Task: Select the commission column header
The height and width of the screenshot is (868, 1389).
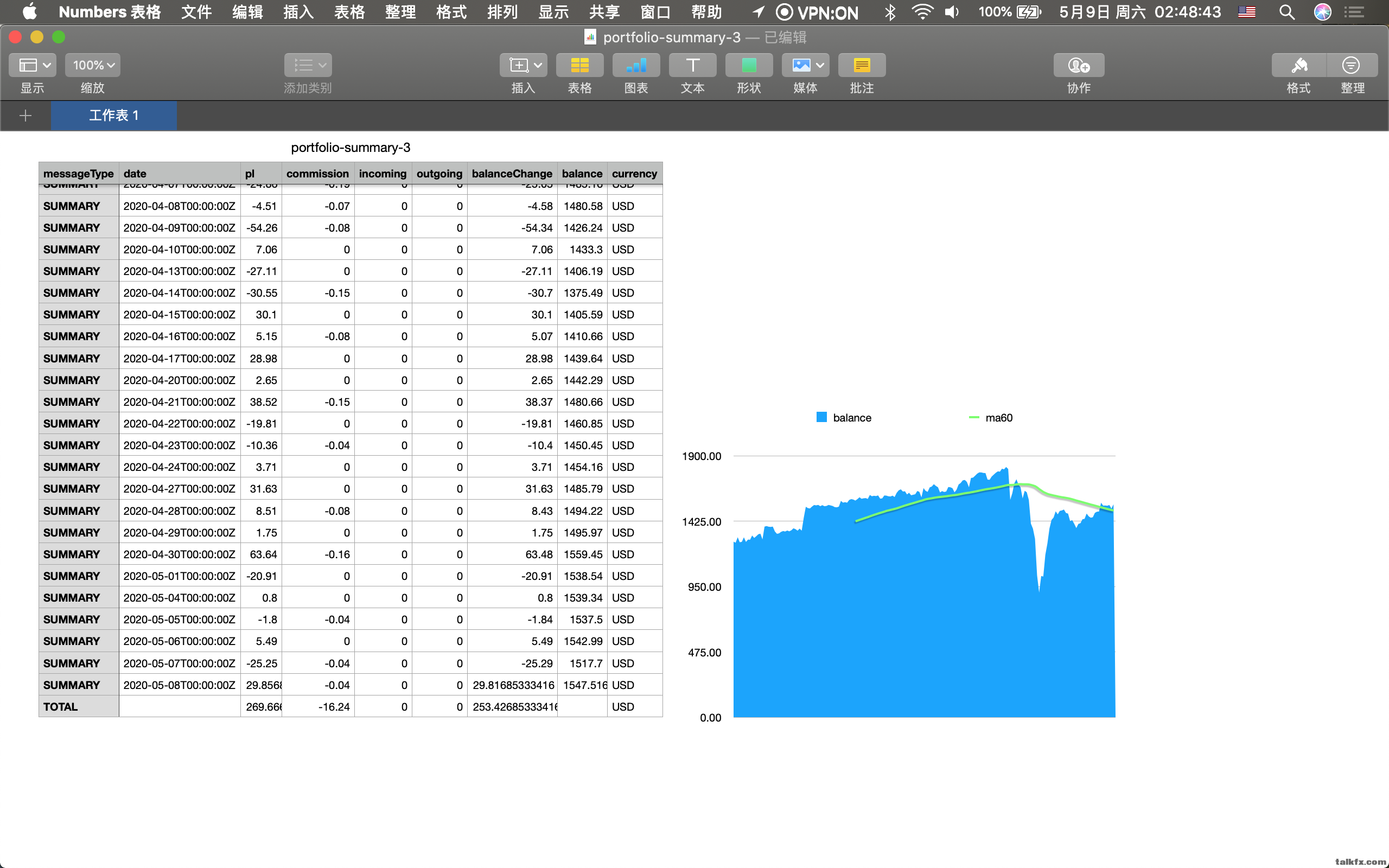Action: (318, 174)
